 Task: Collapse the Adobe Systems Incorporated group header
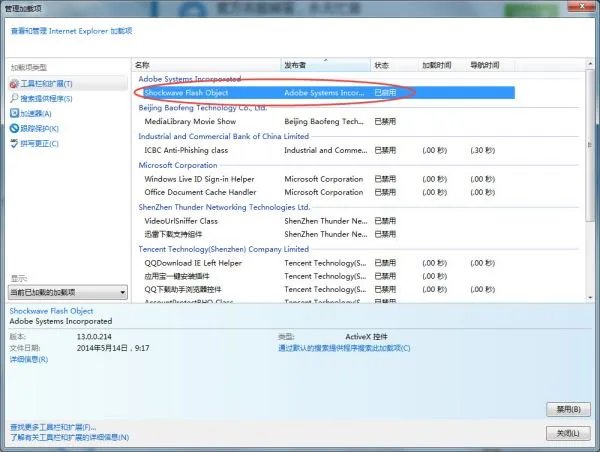189,78
